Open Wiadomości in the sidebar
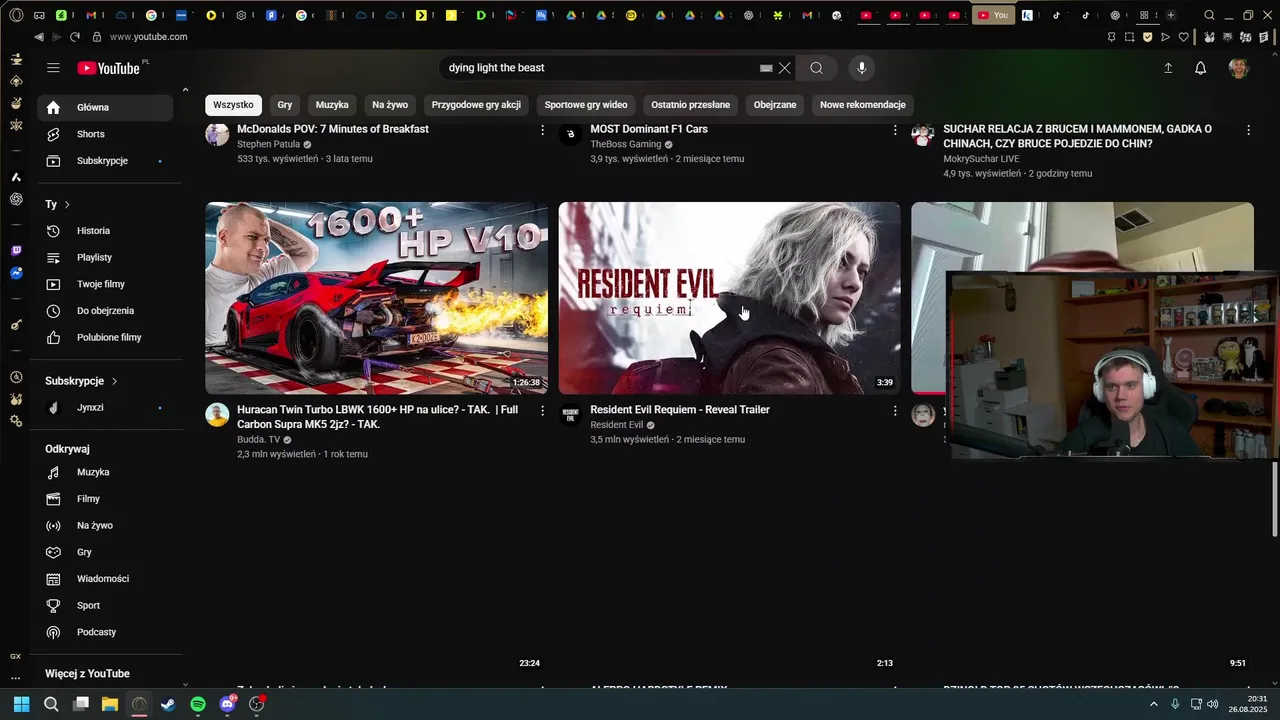1280x720 pixels. pyautogui.click(x=105, y=579)
